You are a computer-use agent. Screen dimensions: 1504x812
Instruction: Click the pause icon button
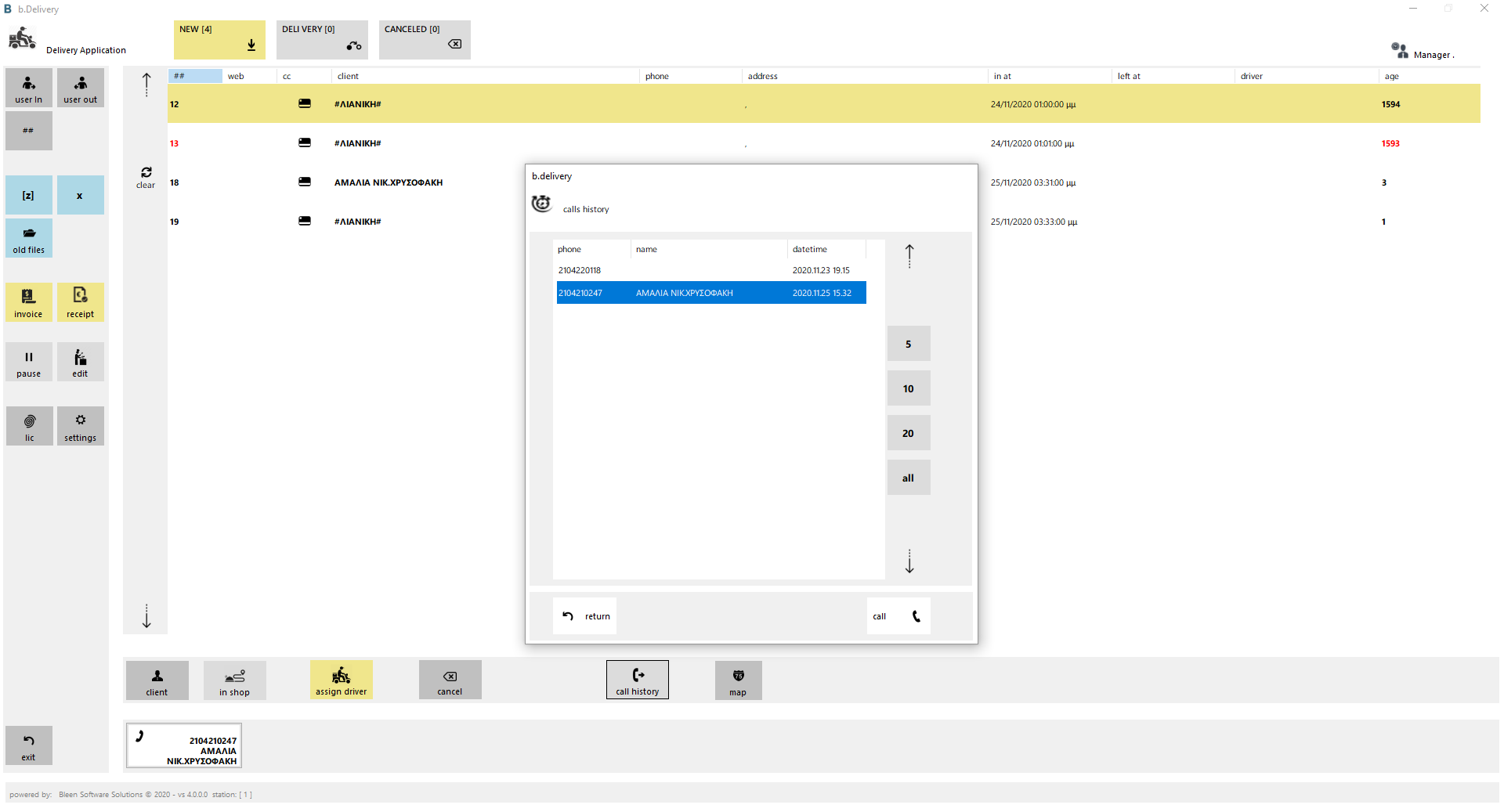coord(29,362)
